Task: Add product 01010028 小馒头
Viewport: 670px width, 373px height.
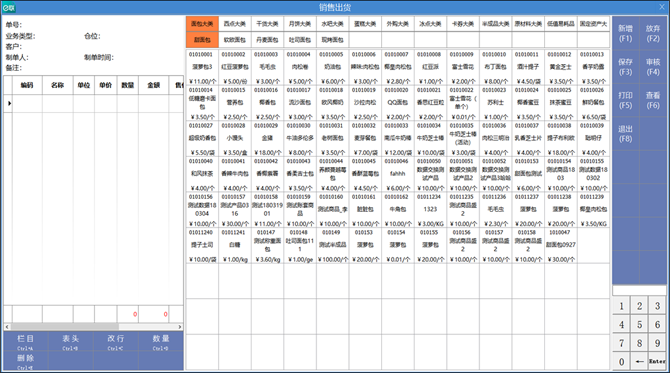Action: click(x=235, y=138)
